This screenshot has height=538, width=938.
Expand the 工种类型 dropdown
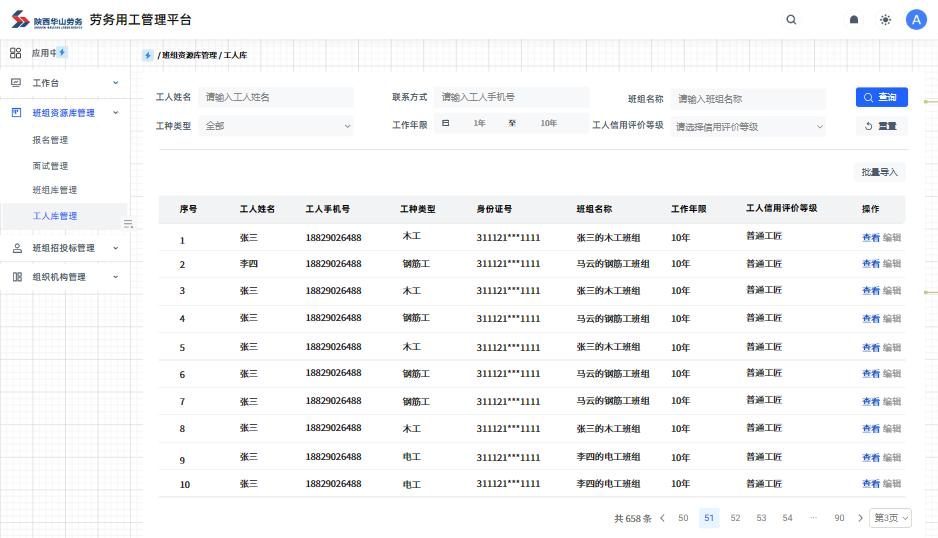pos(277,126)
